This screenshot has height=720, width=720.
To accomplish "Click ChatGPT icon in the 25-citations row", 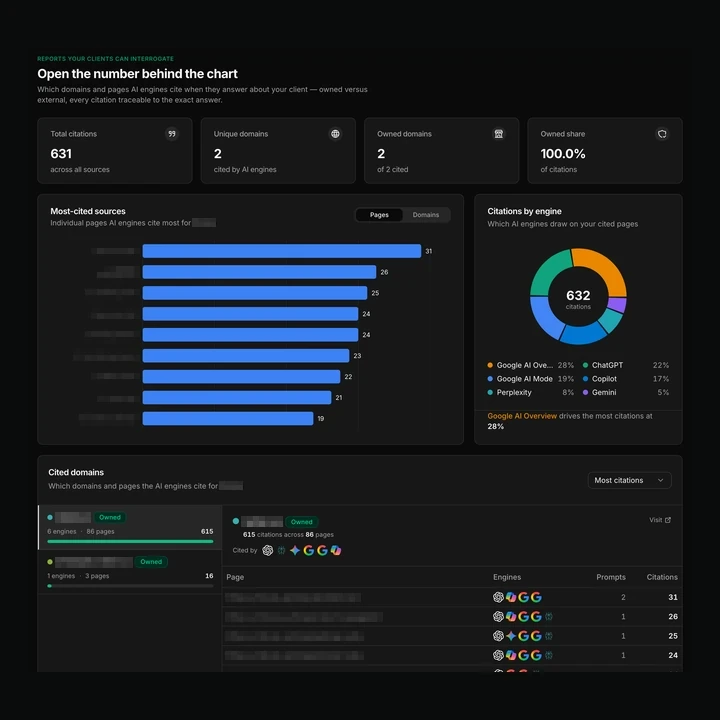I will (x=498, y=636).
